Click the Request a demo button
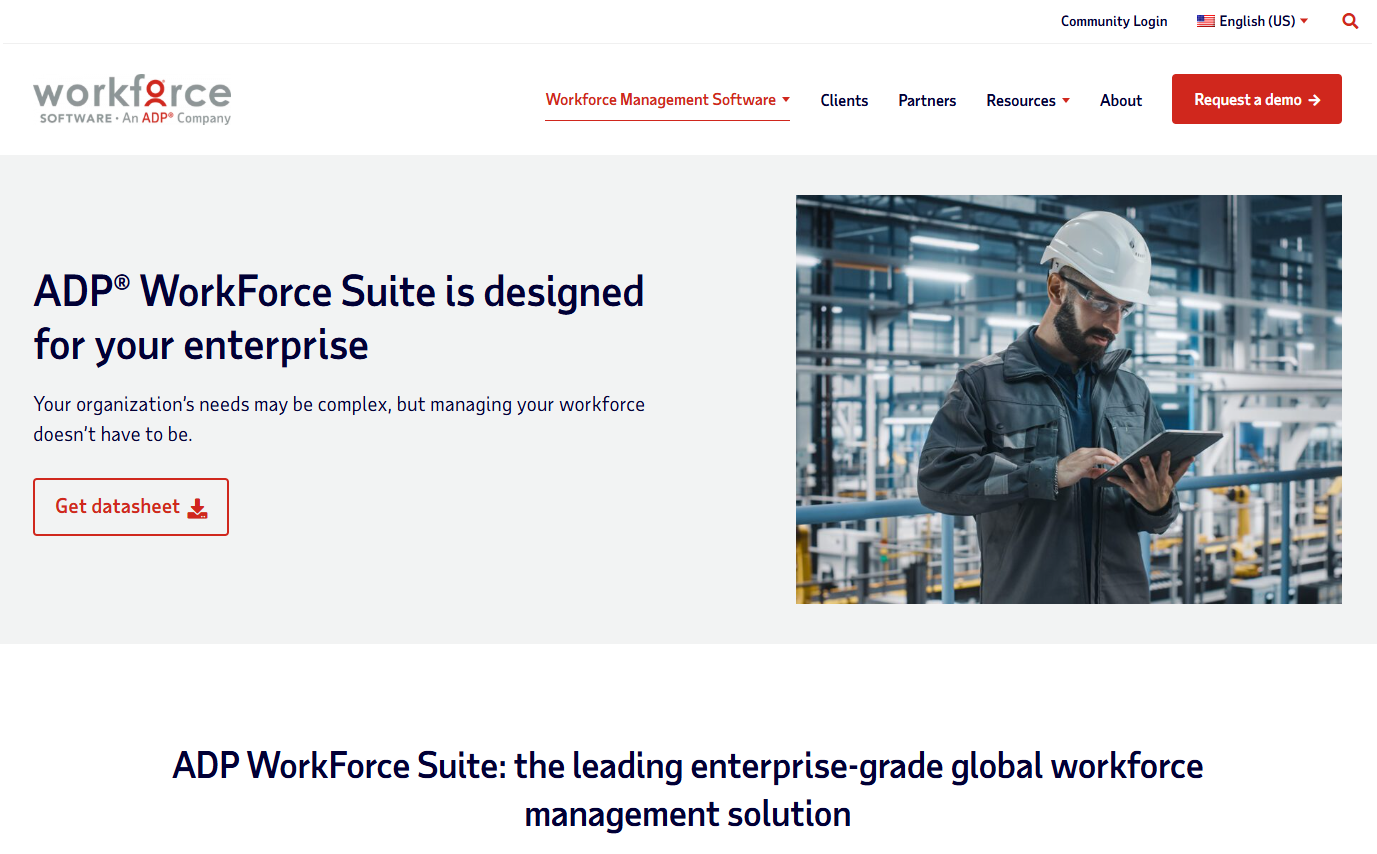Screen dimensions: 1377x854 tap(1257, 99)
